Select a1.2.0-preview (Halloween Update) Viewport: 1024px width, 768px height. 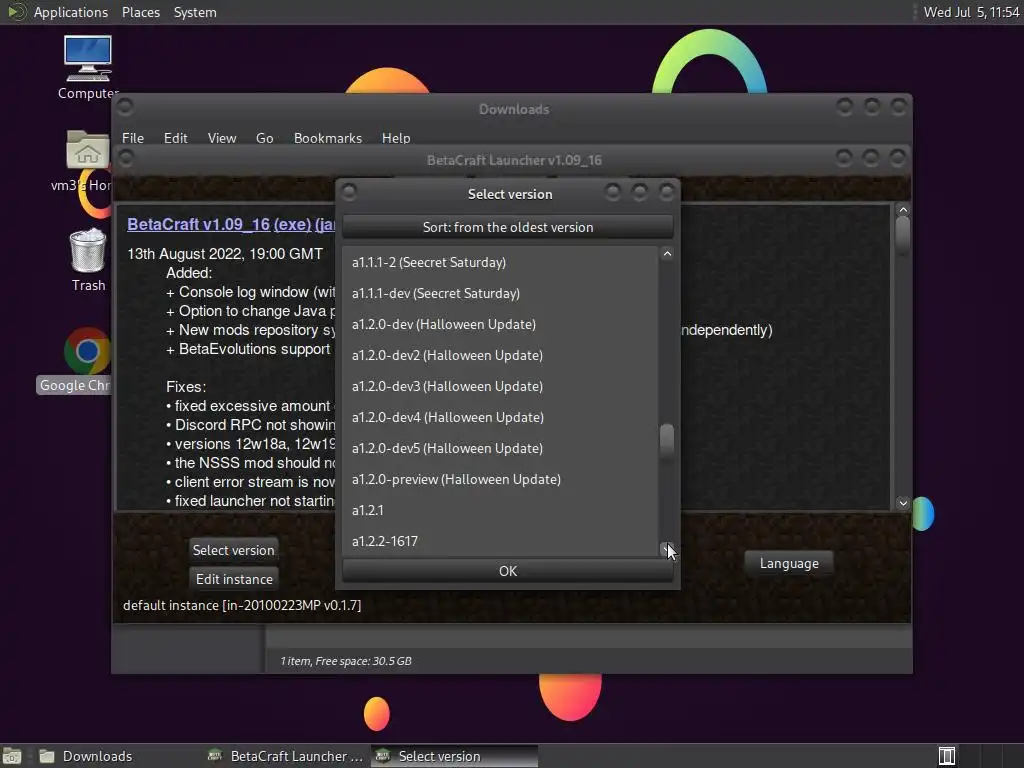[x=500, y=479]
